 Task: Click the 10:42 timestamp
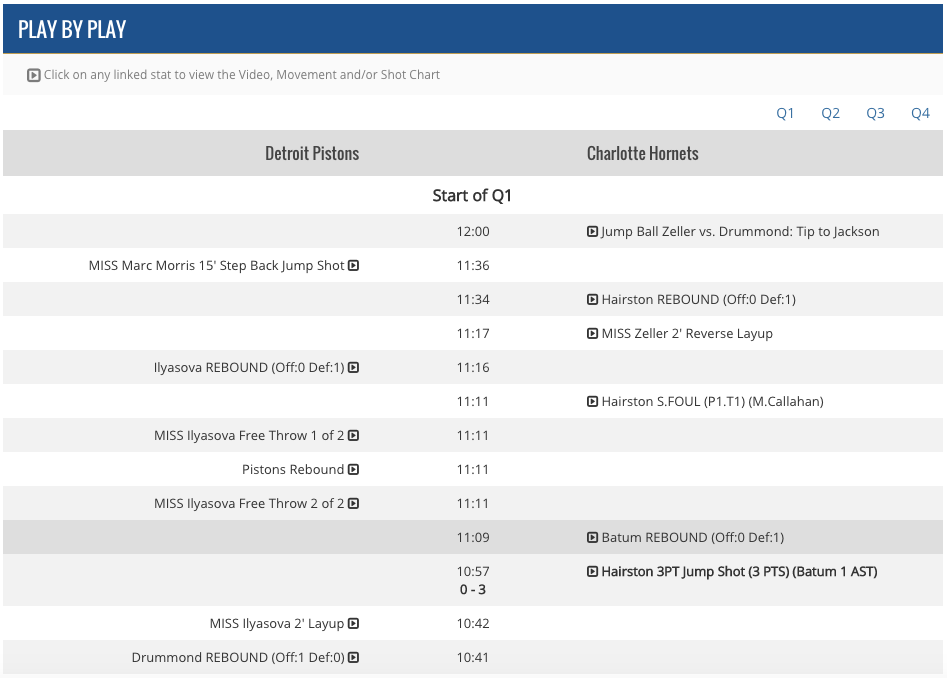473,624
